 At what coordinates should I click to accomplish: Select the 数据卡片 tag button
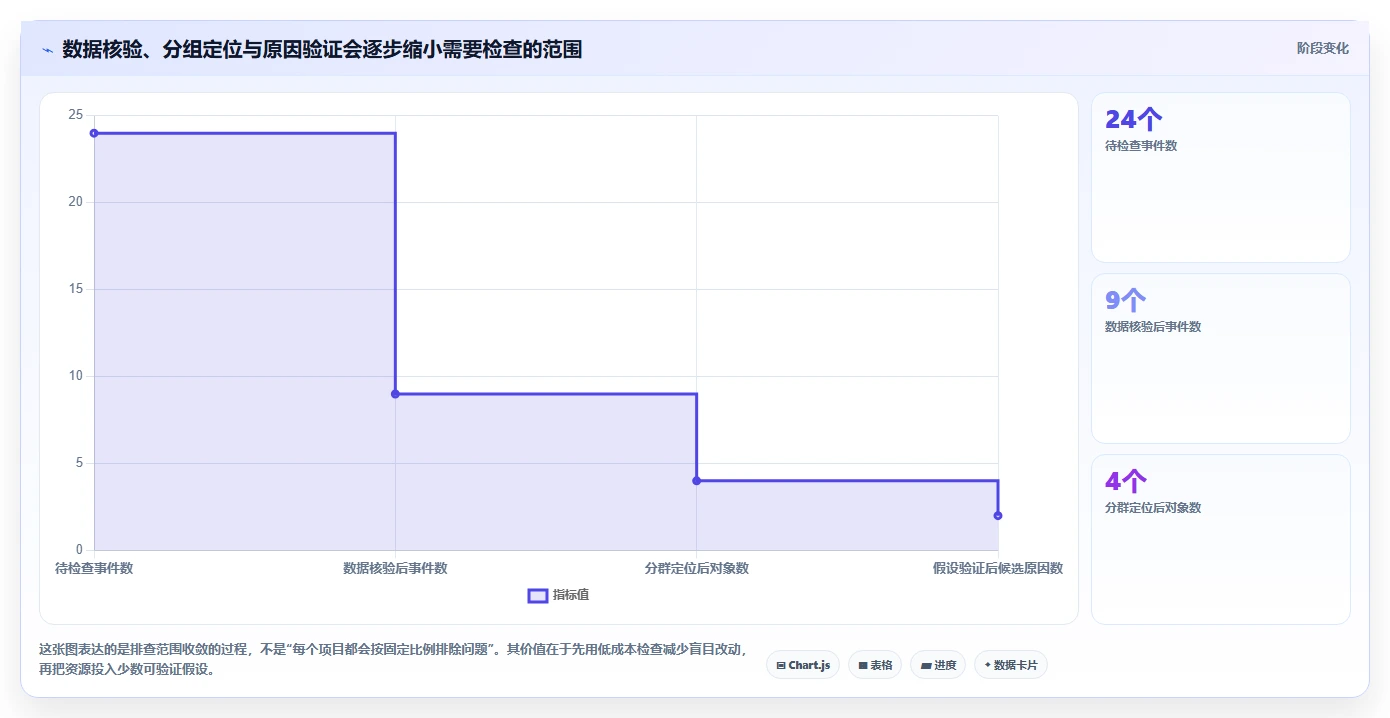(x=1010, y=665)
